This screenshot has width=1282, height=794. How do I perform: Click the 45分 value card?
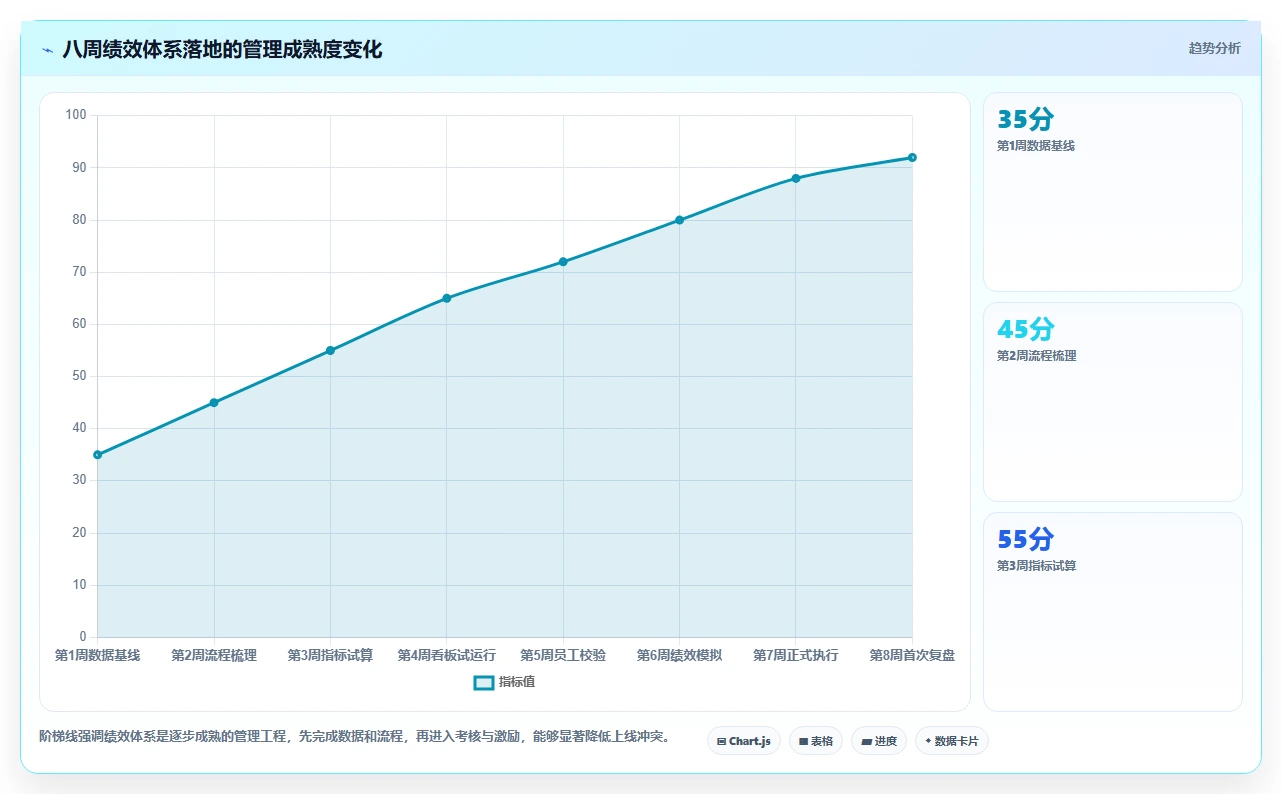point(1113,402)
